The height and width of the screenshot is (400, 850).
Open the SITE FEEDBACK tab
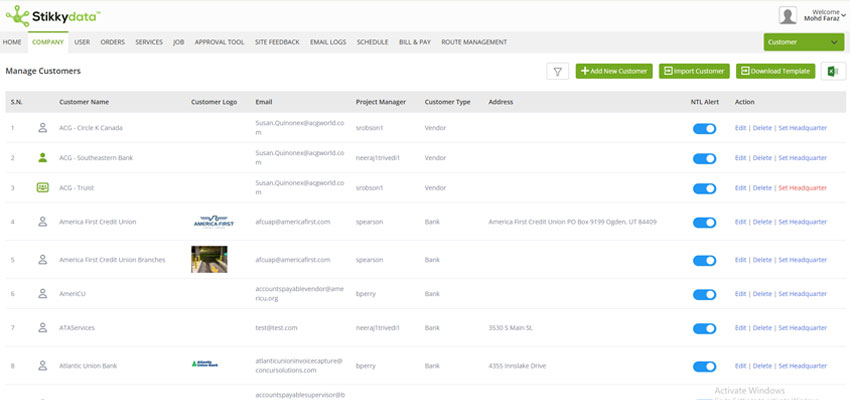[277, 42]
